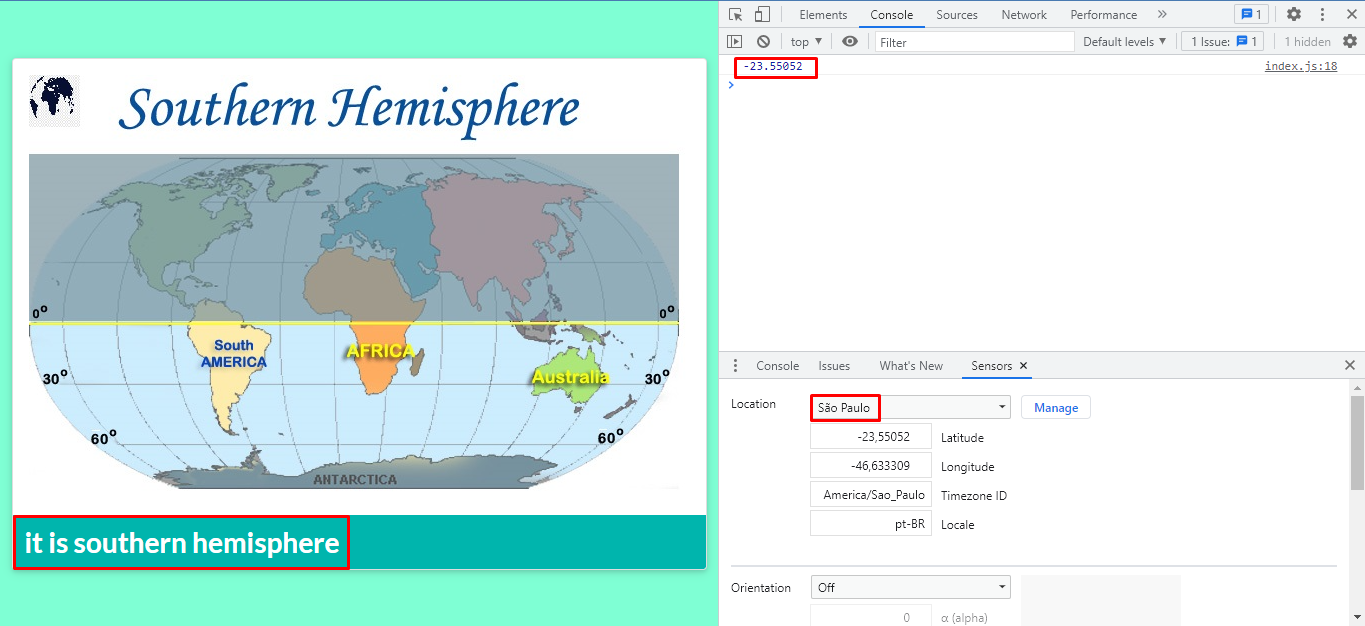
Task: Open the customize DevTools three-dot menu
Action: click(x=1322, y=14)
